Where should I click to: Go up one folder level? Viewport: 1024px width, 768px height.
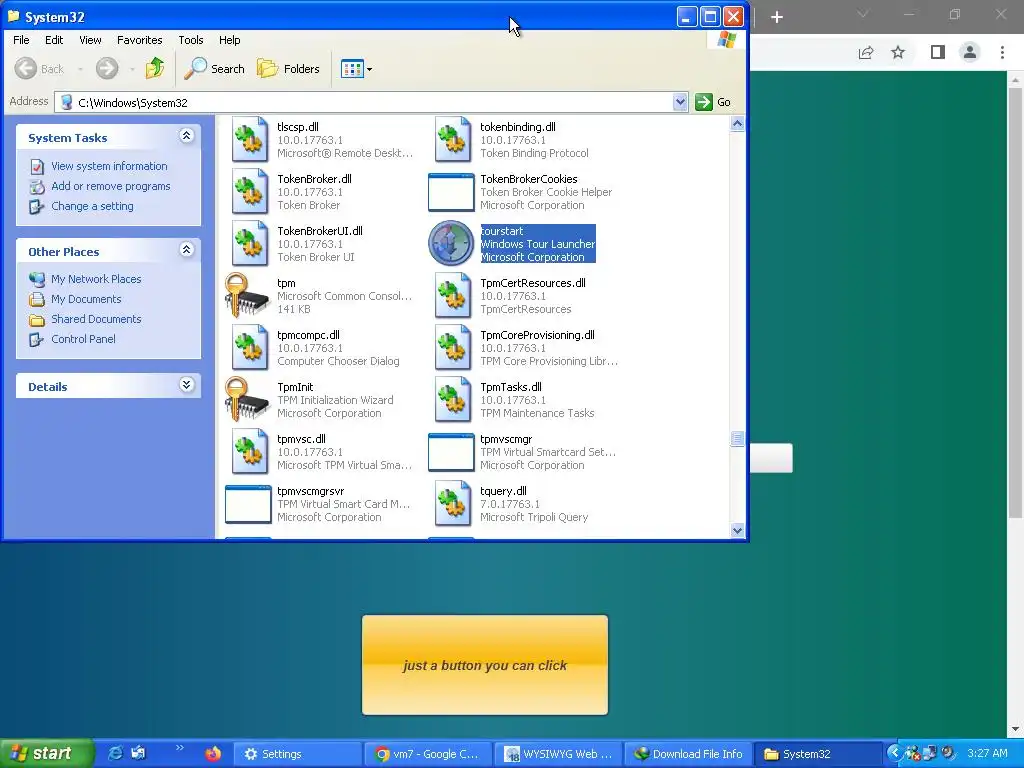point(155,68)
